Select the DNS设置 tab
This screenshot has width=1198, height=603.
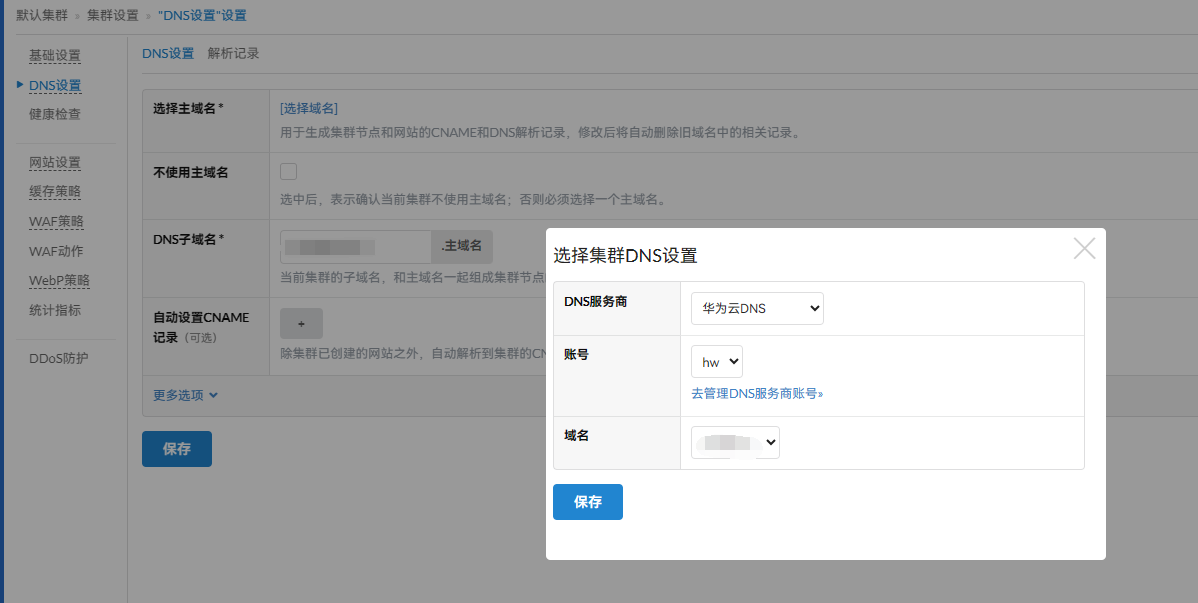[x=168, y=53]
